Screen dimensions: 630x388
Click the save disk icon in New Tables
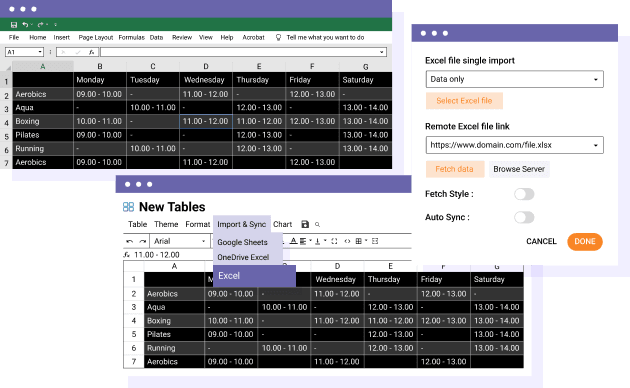click(x=305, y=224)
